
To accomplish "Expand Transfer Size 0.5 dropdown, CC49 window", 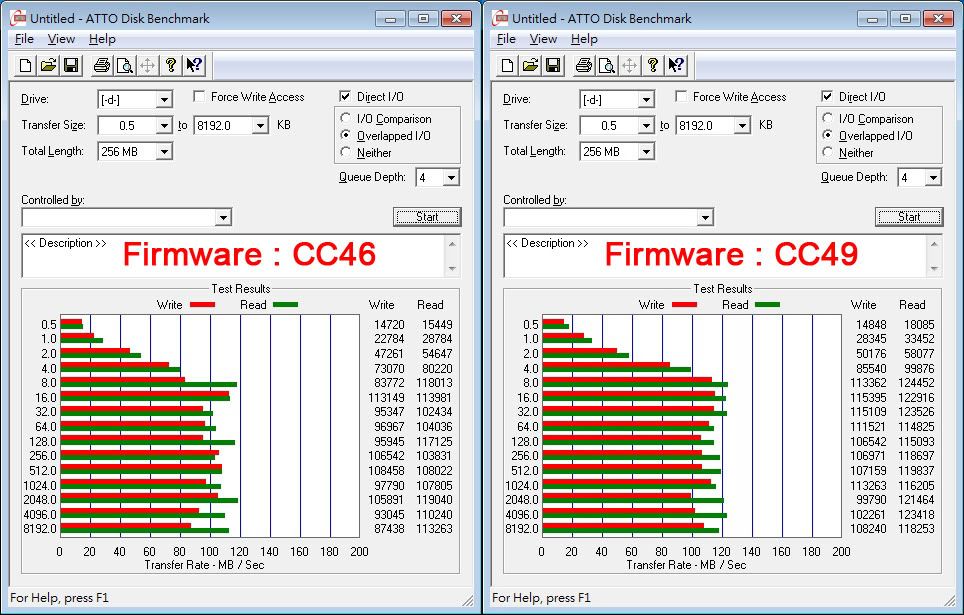I will [x=646, y=126].
